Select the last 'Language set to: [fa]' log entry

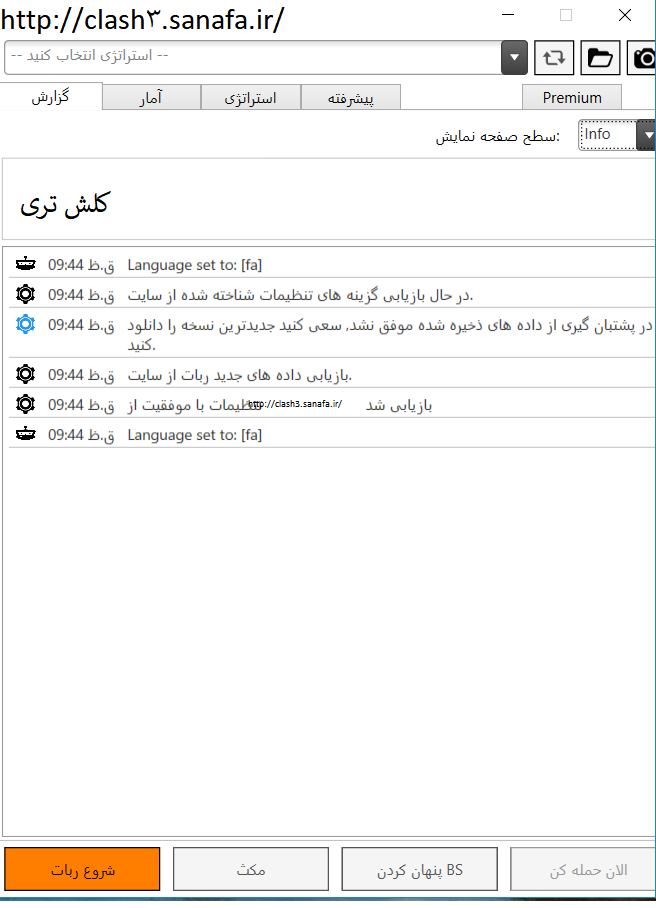[332, 435]
